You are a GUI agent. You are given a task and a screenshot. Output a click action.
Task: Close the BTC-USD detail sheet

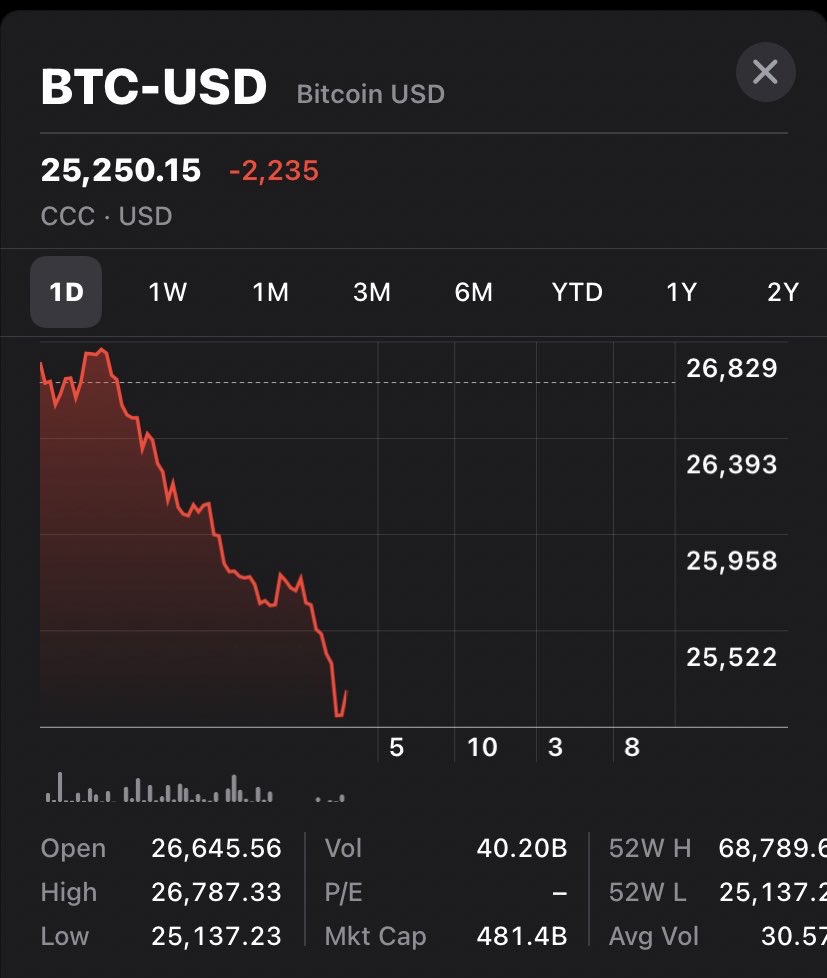[765, 72]
